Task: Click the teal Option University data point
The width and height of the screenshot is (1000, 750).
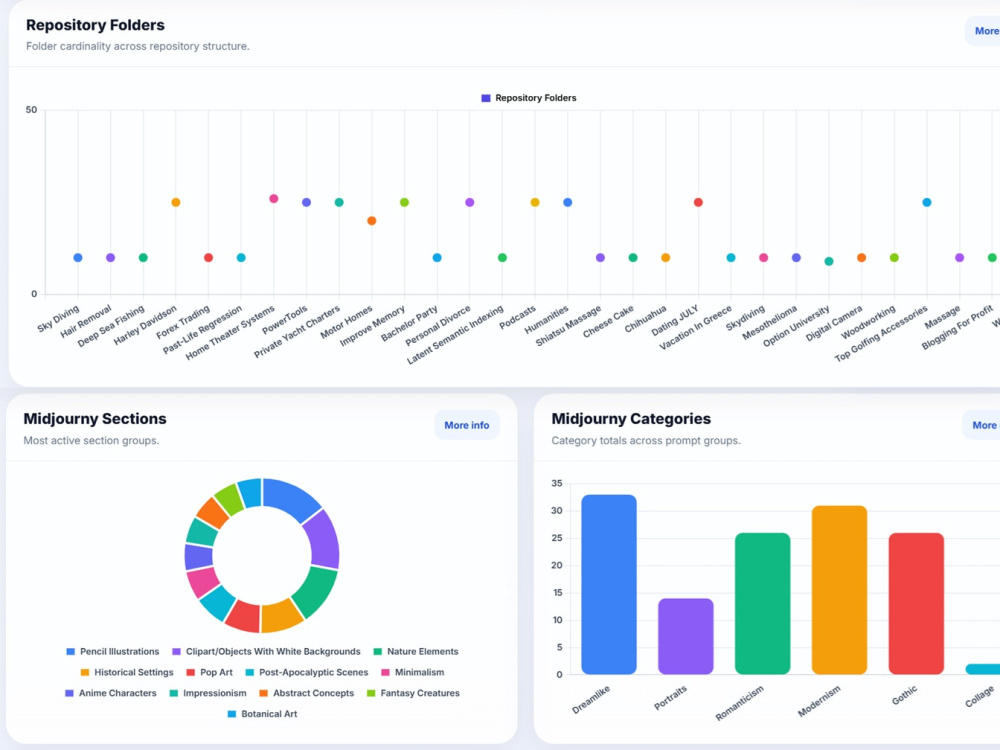Action: [828, 261]
